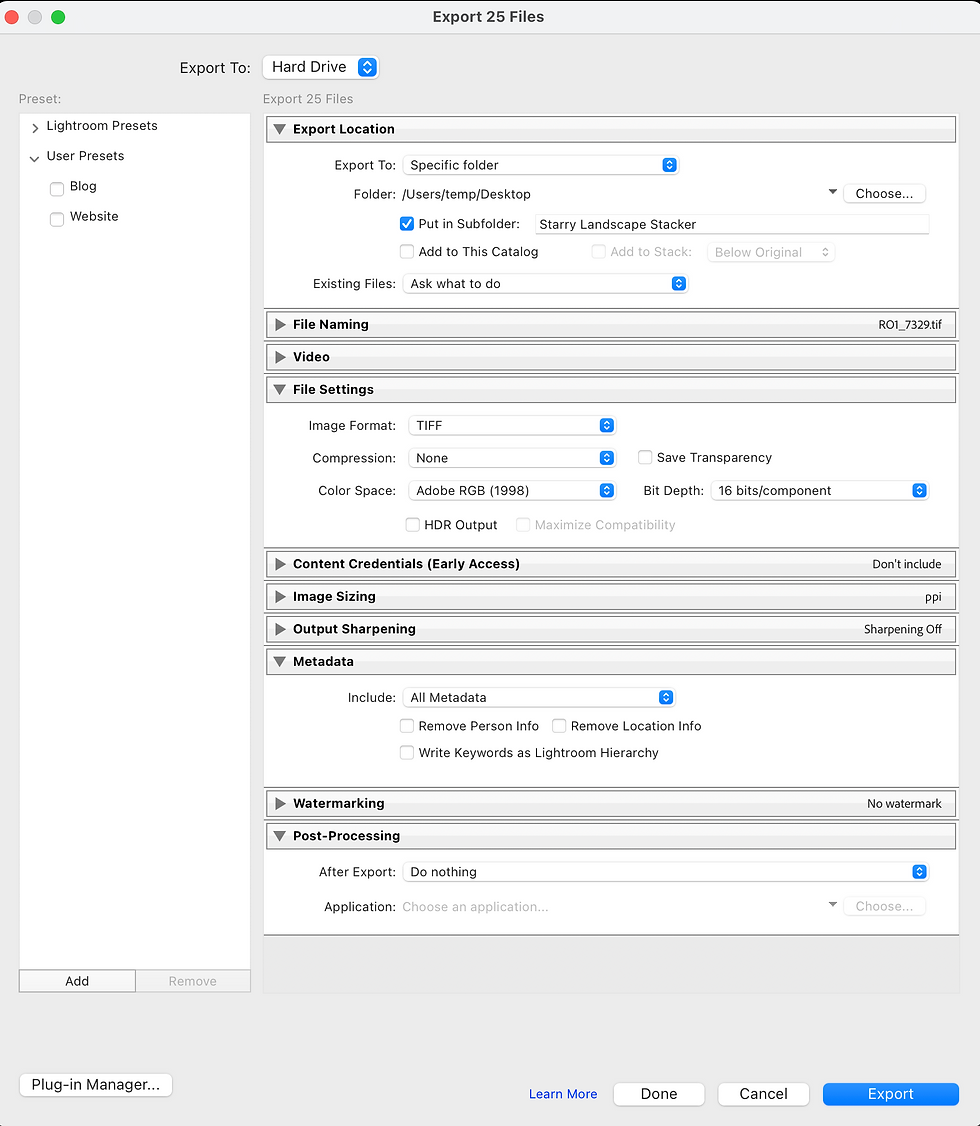Enable Write Keywords as Lightroom Hierarchy
Image resolution: width=980 pixels, height=1126 pixels.
(406, 752)
